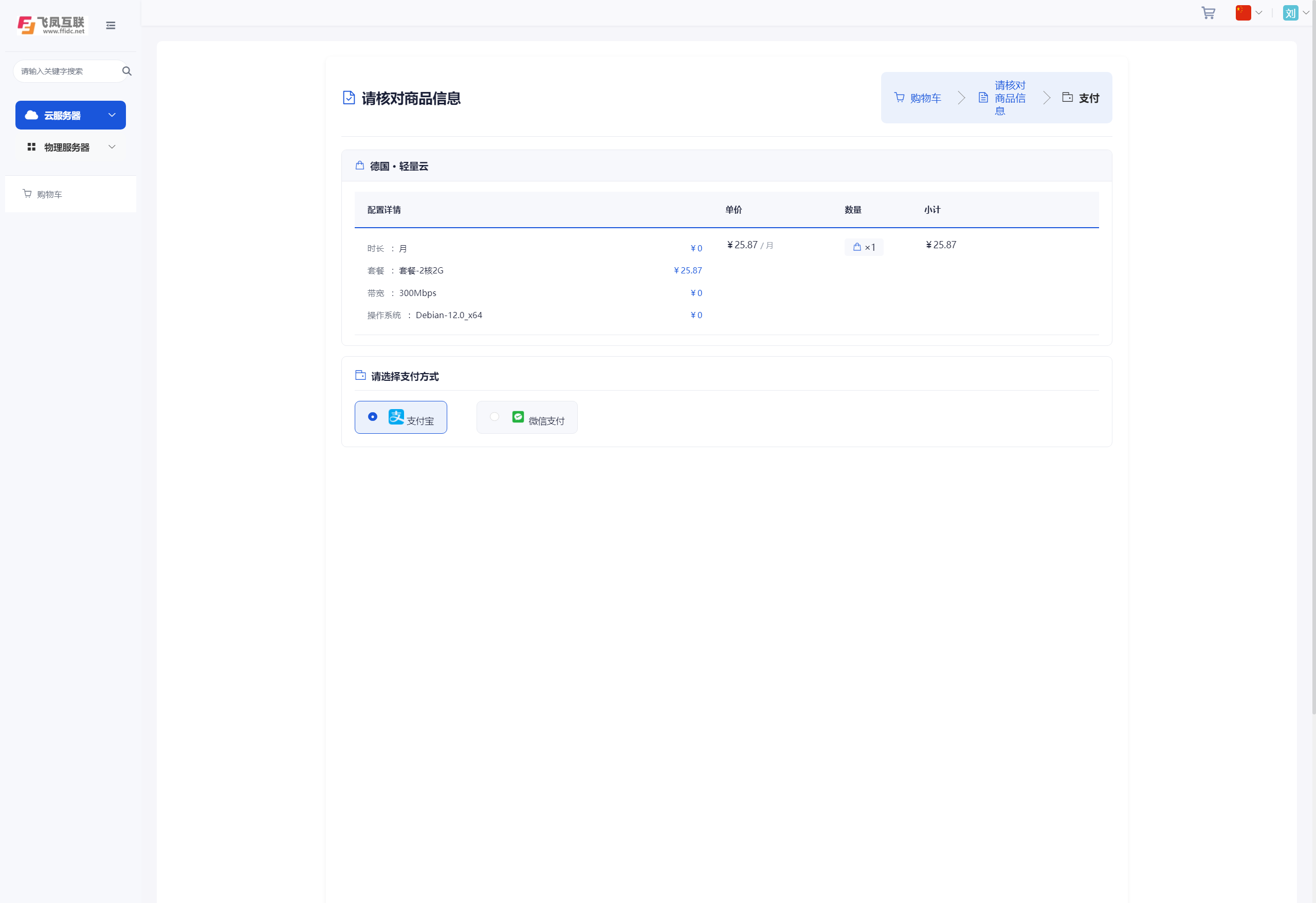Click the wallet icon beside 请选择支付方式
The height and width of the screenshot is (903, 1316).
pos(360,375)
